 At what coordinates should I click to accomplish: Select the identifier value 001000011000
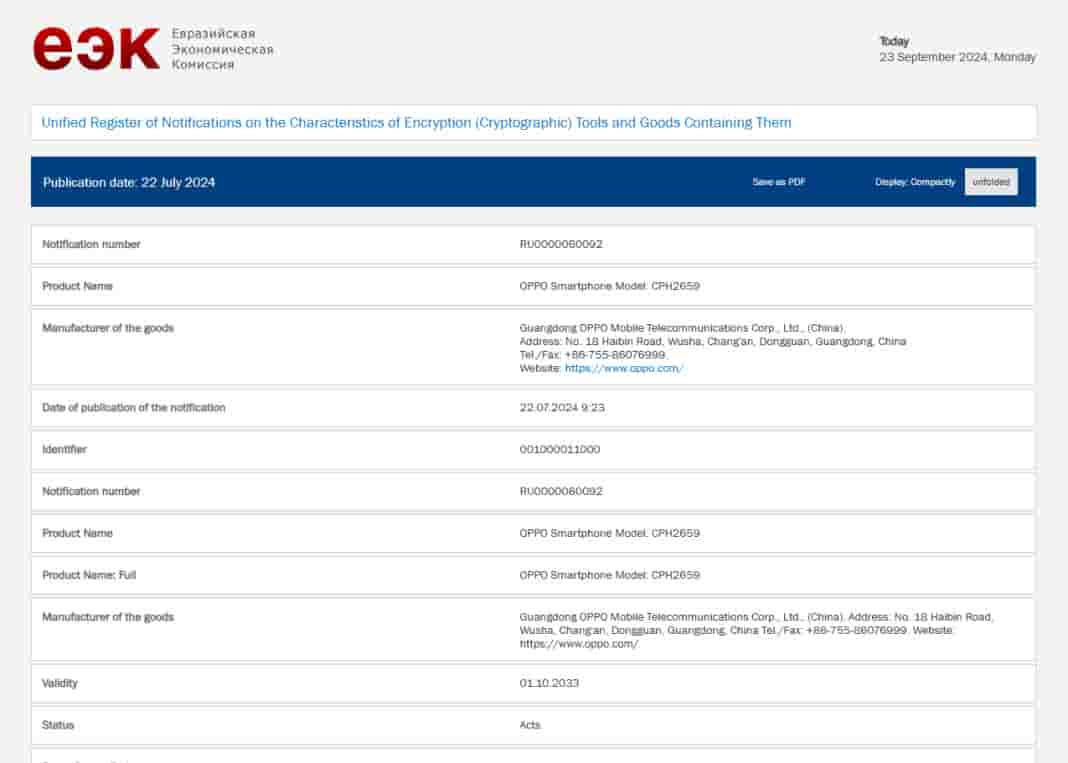559,450
